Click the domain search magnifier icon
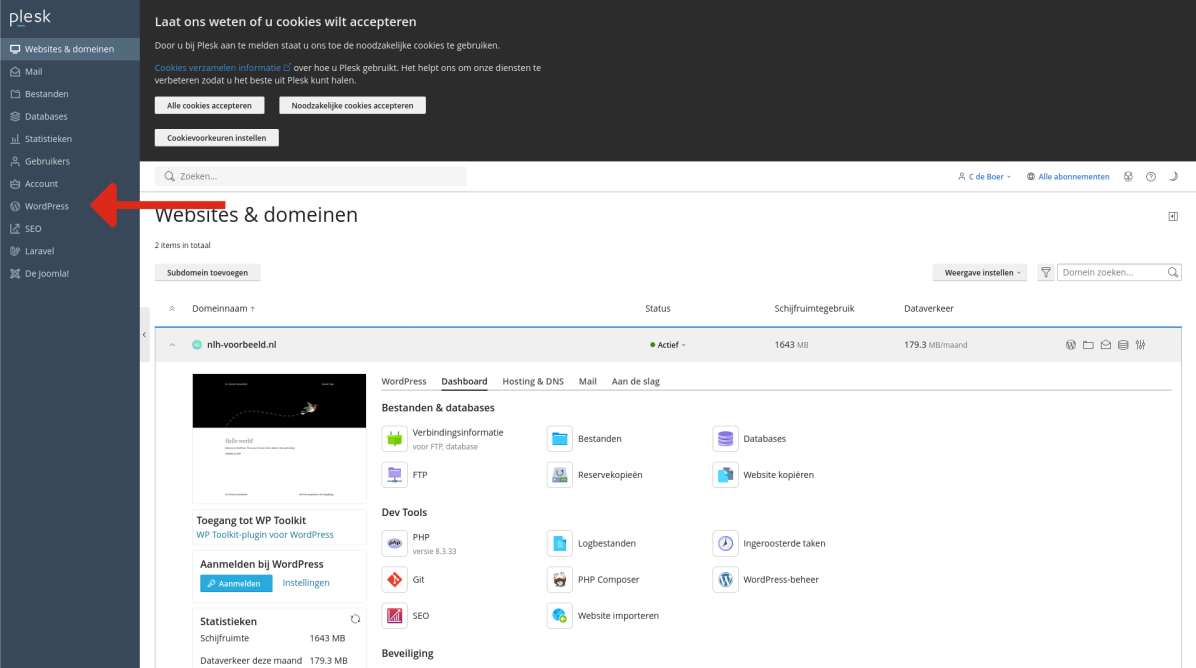The width and height of the screenshot is (1196, 668). pos(1173,272)
